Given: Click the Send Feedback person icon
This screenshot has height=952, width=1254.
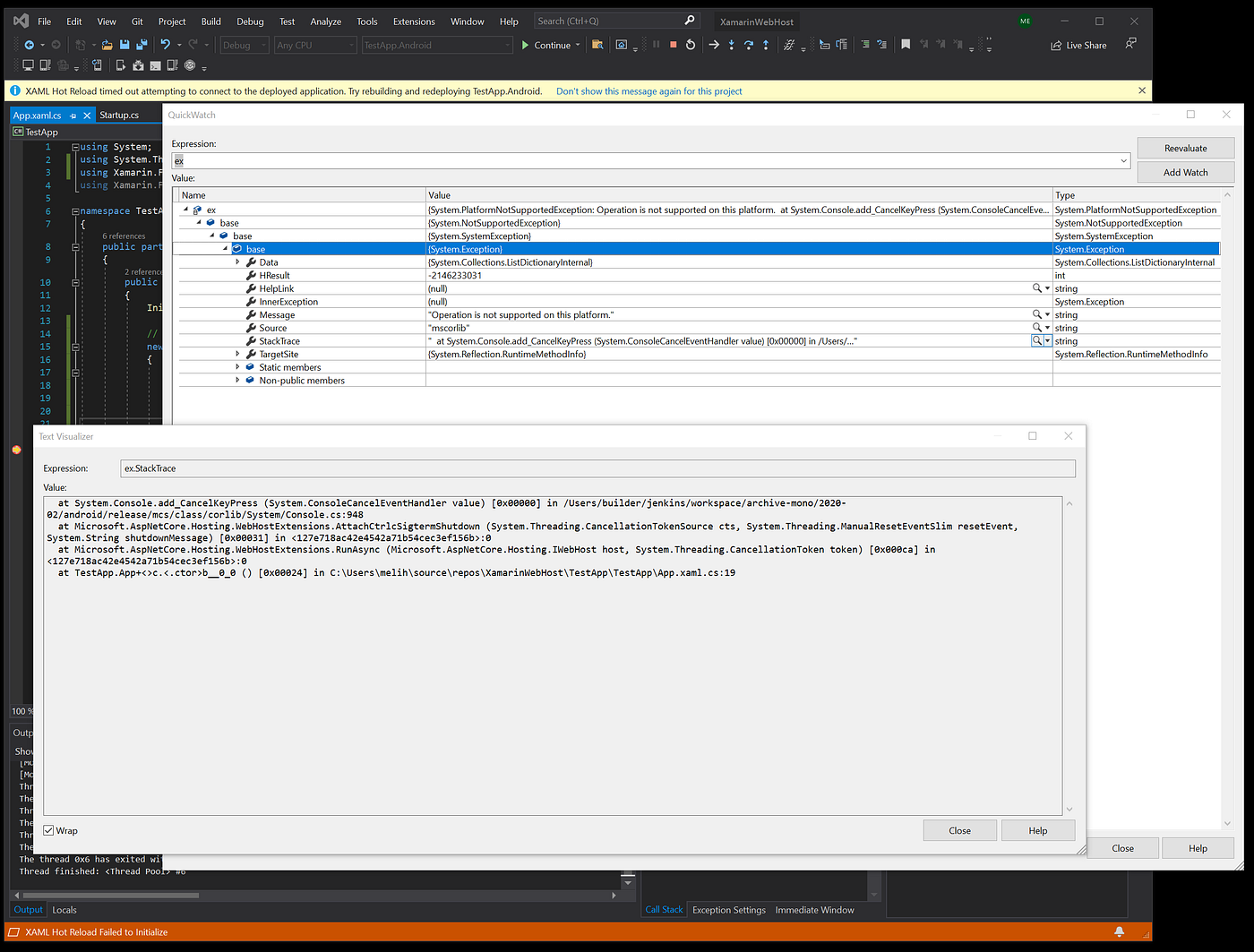Looking at the screenshot, I should click(x=1130, y=43).
